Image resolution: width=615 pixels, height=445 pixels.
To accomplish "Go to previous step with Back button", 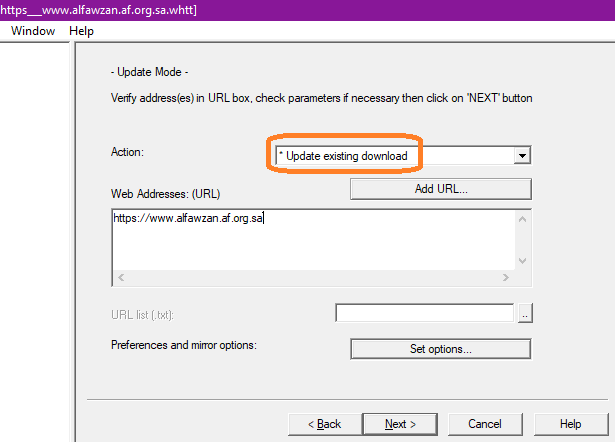I will coord(324,424).
